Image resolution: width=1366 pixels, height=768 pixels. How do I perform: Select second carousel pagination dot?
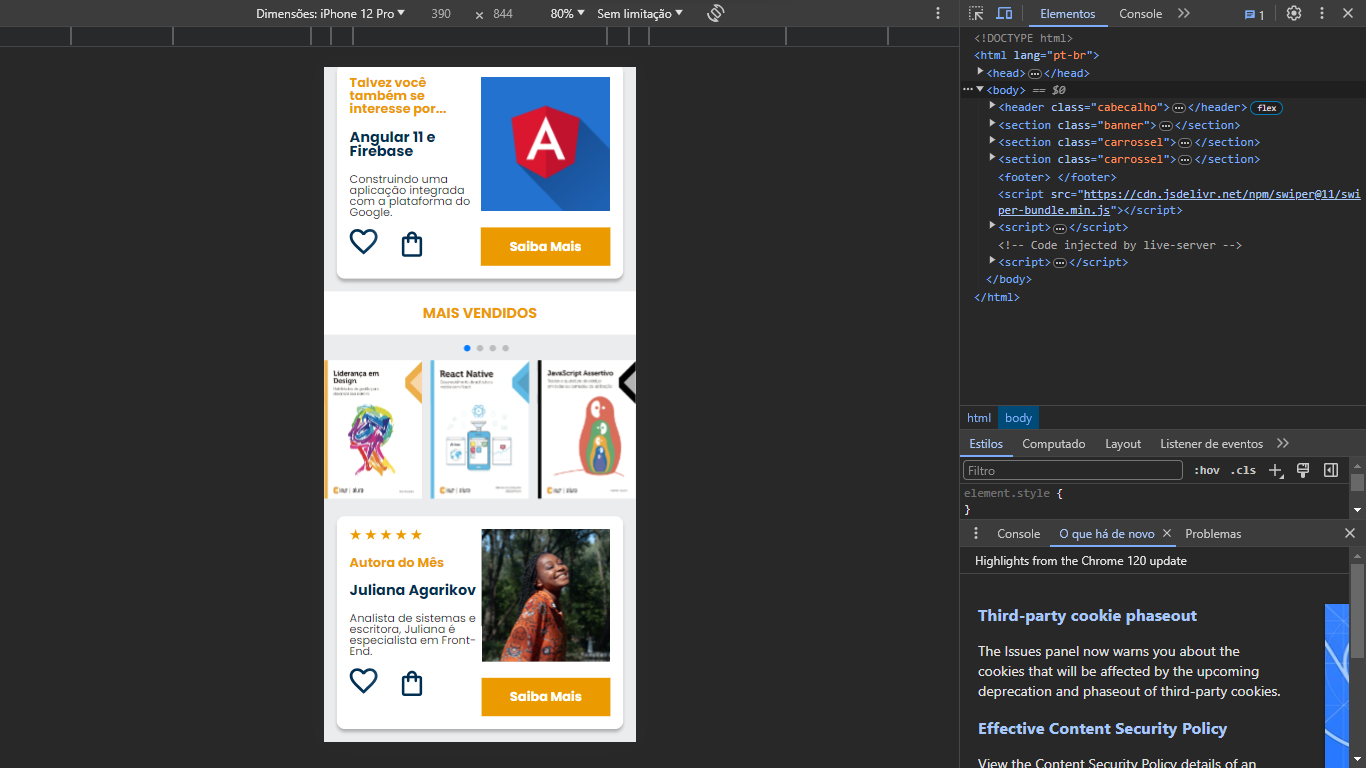(x=480, y=348)
